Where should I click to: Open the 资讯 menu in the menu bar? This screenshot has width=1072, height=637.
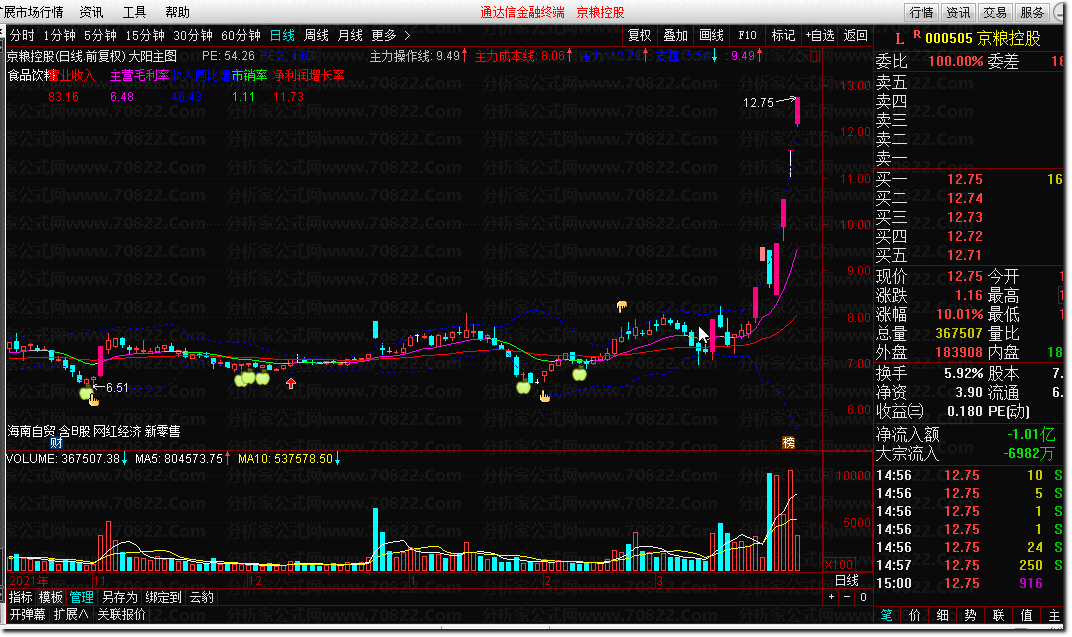coord(92,12)
